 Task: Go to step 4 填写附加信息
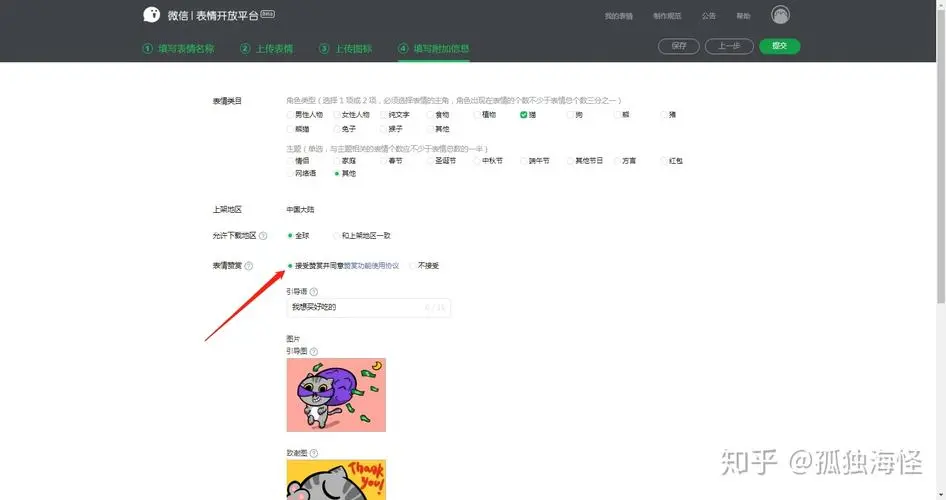tap(434, 49)
